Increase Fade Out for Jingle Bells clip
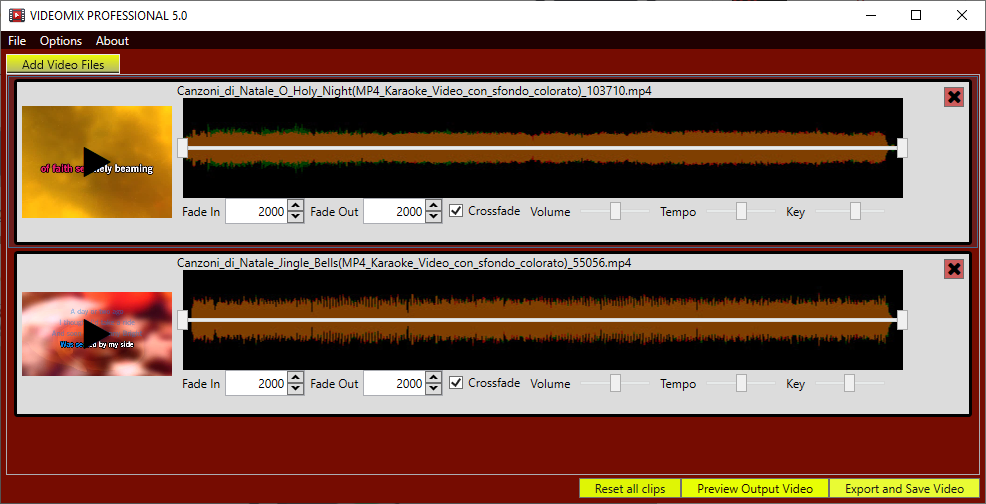The height and width of the screenshot is (504, 986). tap(433, 378)
